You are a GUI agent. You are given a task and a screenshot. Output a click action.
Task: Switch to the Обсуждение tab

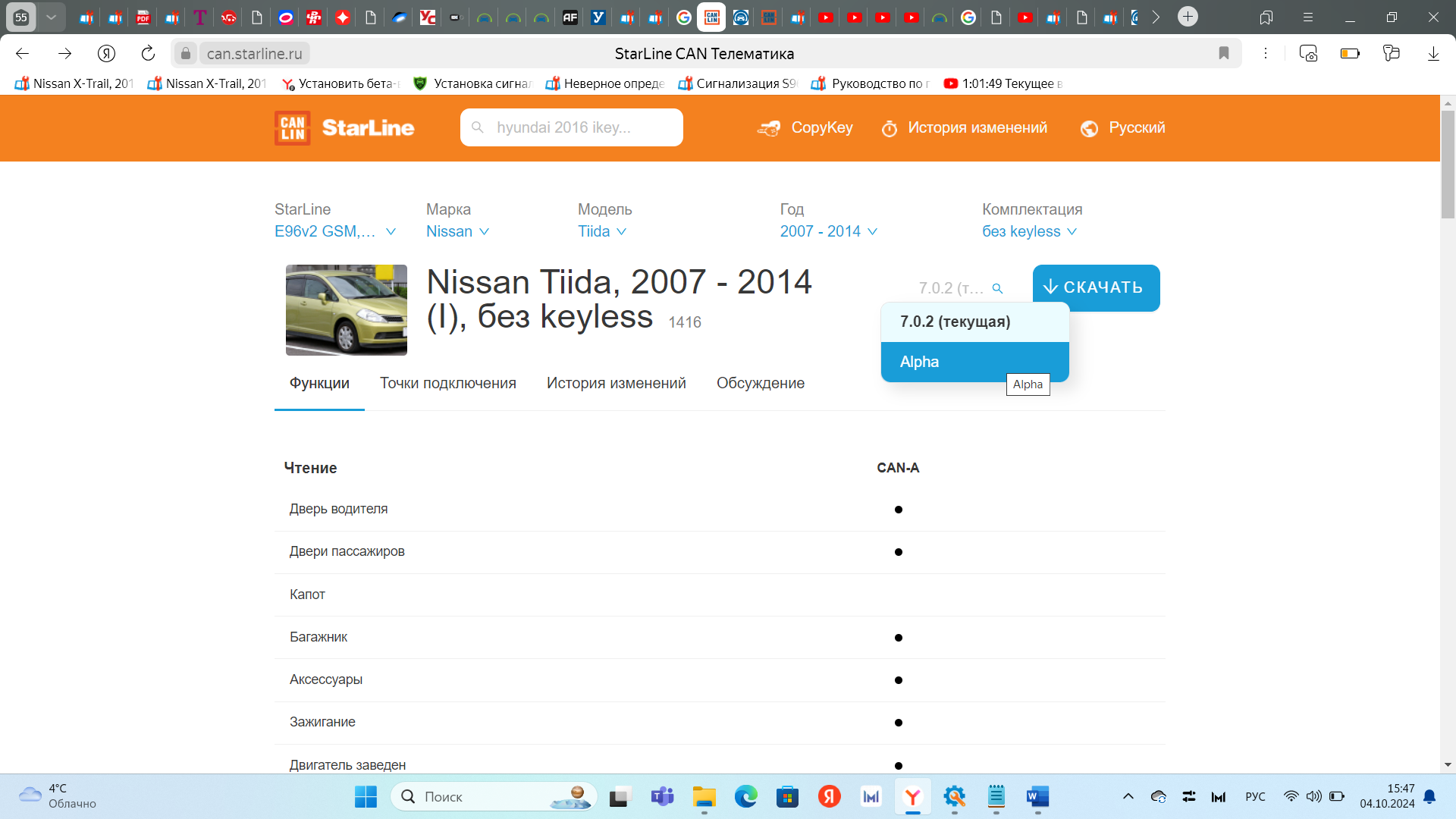click(761, 384)
